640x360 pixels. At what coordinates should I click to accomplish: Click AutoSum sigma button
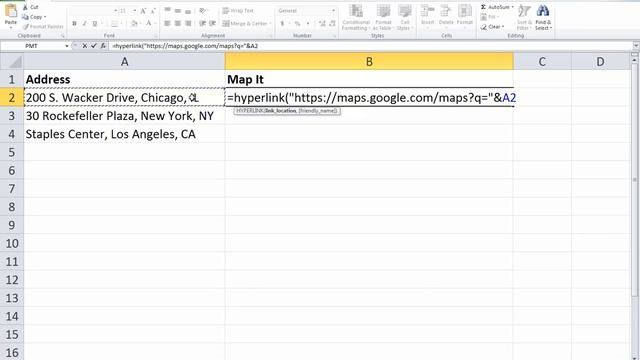tap(497, 7)
